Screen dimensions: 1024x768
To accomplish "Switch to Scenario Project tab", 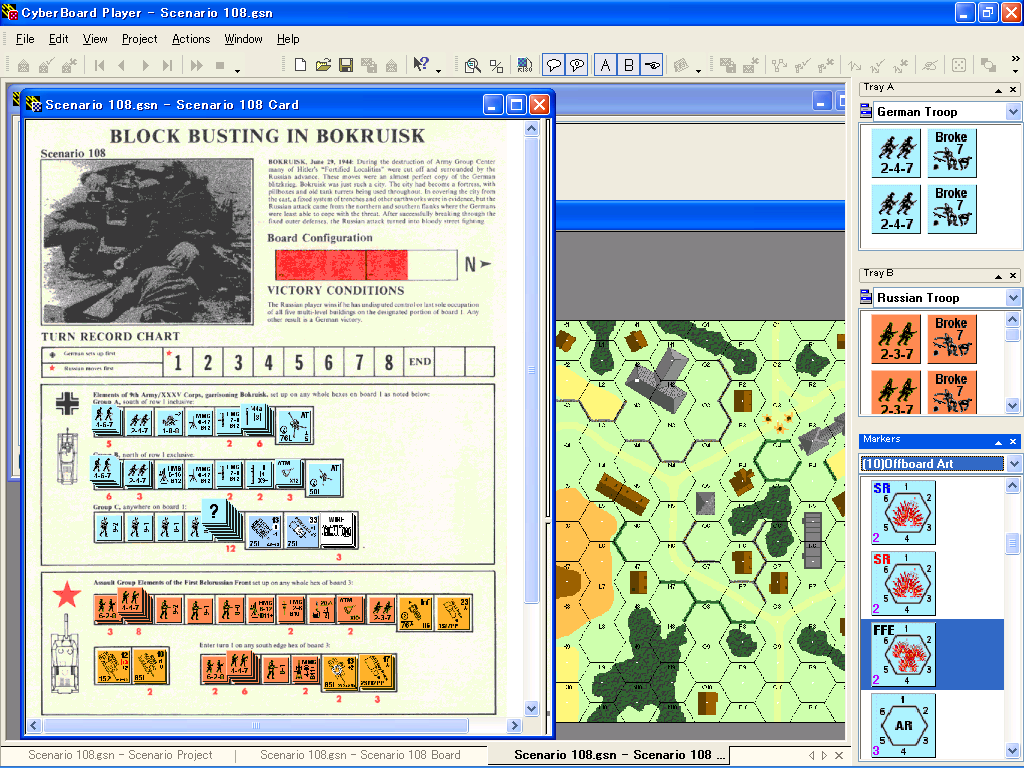I will [x=120, y=755].
